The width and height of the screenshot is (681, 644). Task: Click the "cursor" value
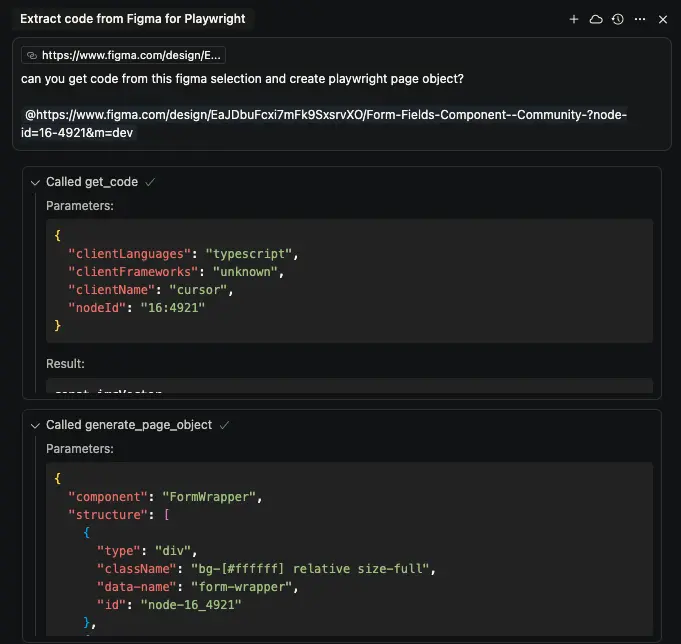coord(198,290)
